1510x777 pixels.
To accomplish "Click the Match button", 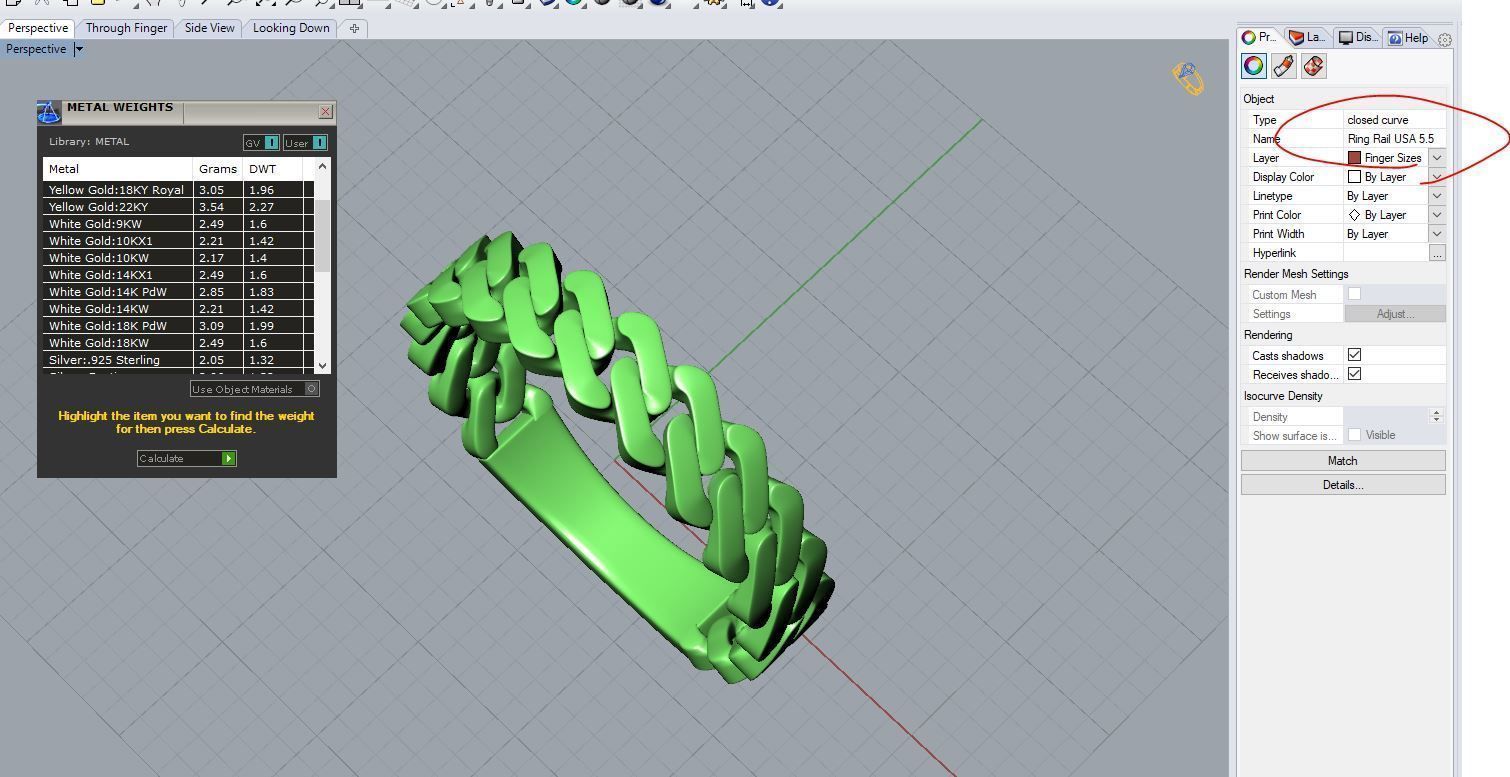I will click(x=1343, y=460).
